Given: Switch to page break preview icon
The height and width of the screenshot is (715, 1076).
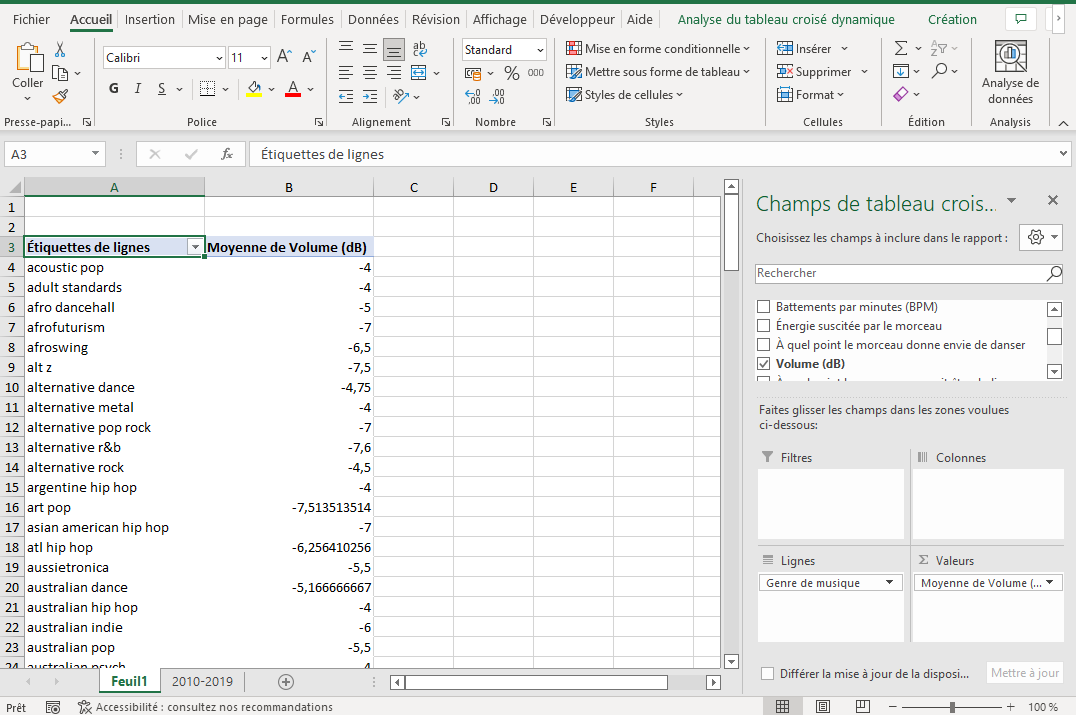Looking at the screenshot, I should pos(863,706).
